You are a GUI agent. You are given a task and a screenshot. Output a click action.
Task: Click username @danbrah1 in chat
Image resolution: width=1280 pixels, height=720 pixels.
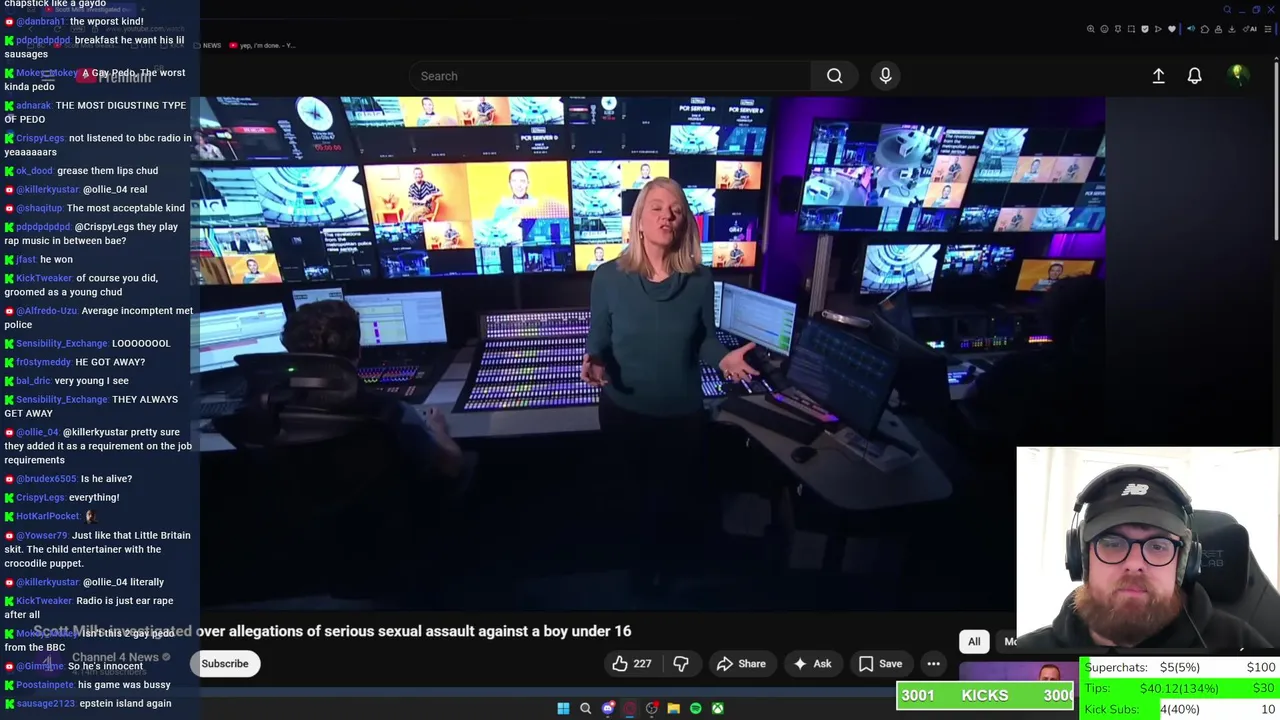tap(40, 21)
